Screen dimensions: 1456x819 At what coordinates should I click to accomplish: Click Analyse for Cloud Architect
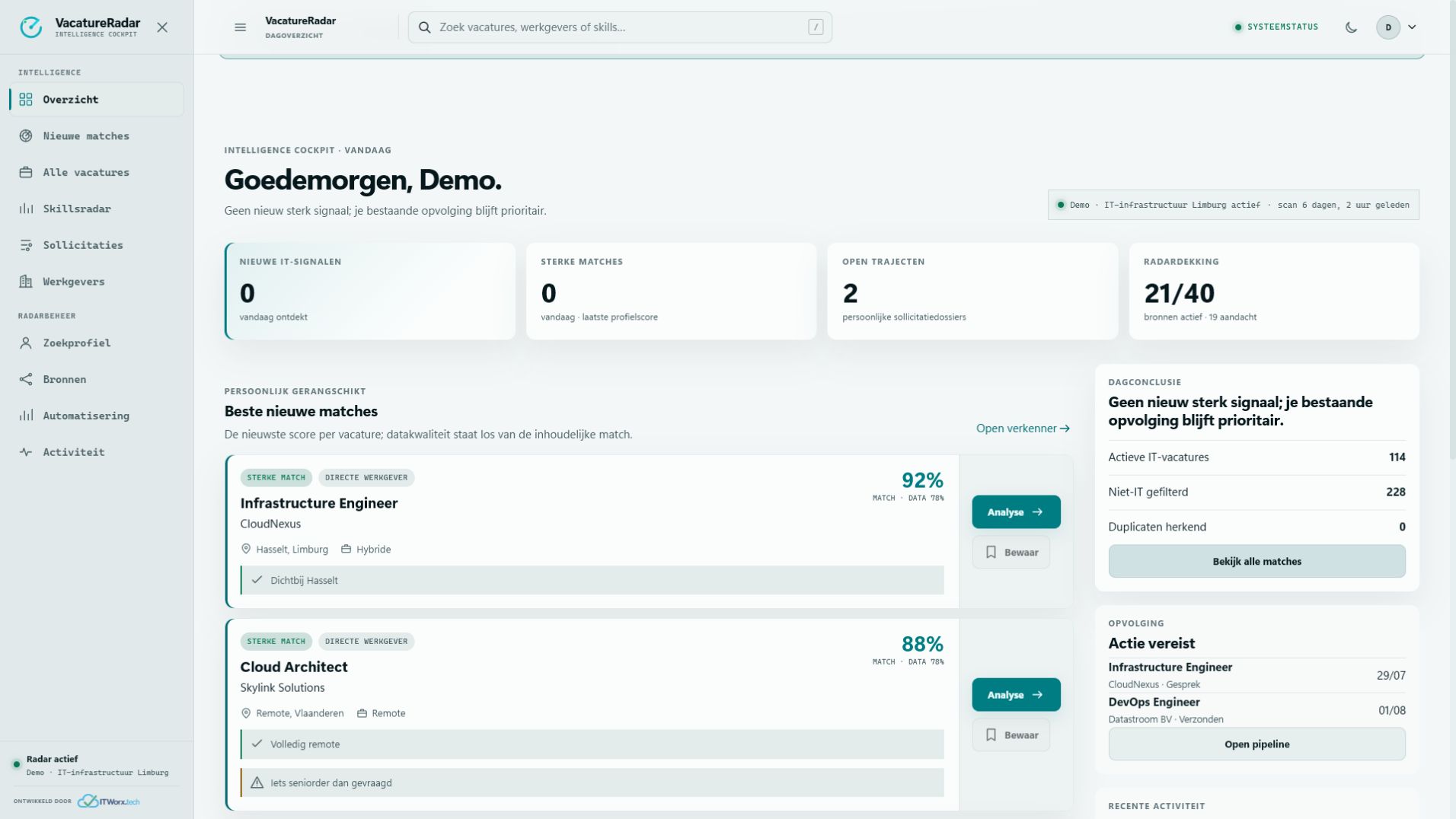click(1016, 695)
